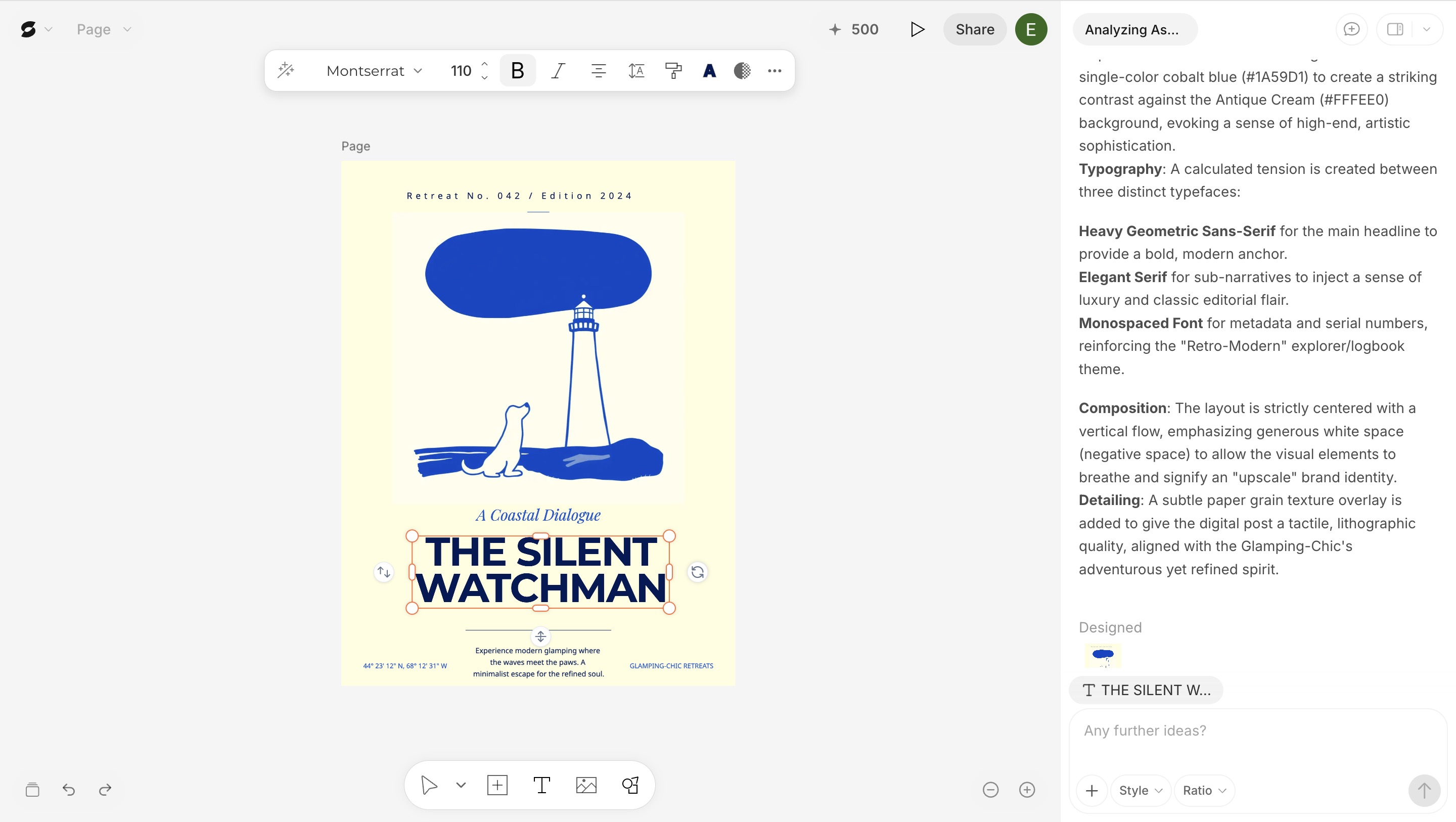1456x822 pixels.
Task: Click the AI magic wand icon
Action: click(x=286, y=70)
